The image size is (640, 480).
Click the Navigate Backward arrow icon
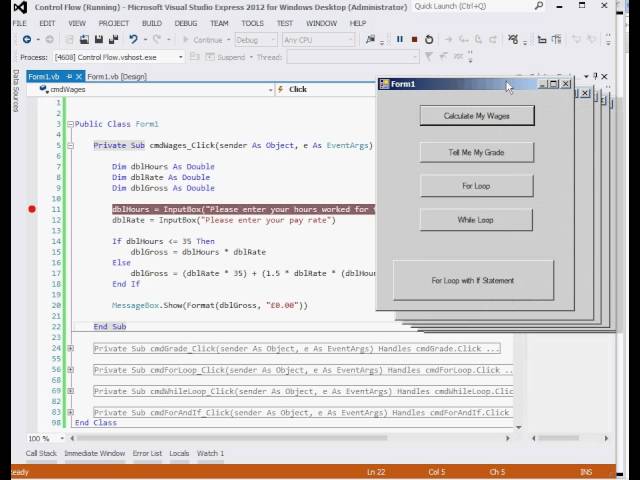[27, 40]
